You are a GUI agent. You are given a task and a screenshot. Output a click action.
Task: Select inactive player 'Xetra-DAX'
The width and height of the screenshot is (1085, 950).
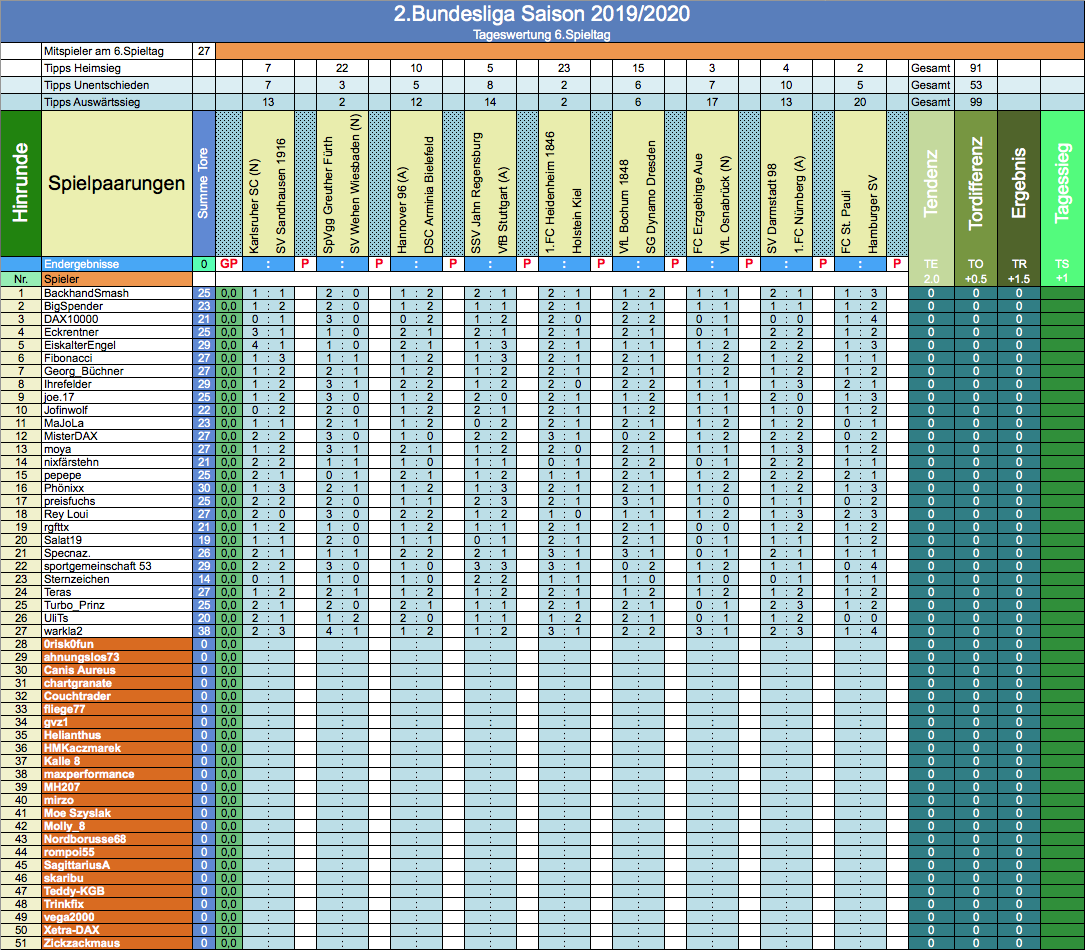[117, 930]
